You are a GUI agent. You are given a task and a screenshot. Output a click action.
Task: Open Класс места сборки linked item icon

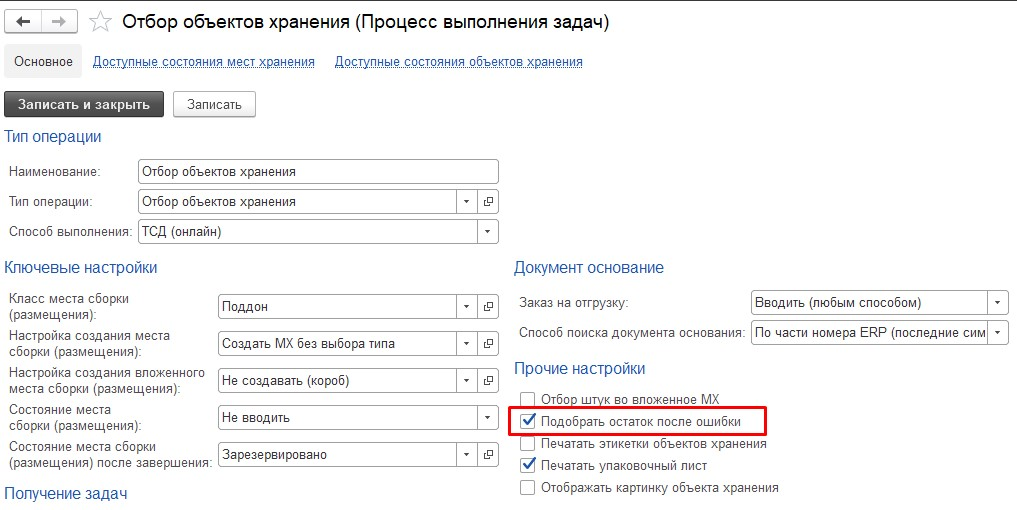tap(488, 306)
